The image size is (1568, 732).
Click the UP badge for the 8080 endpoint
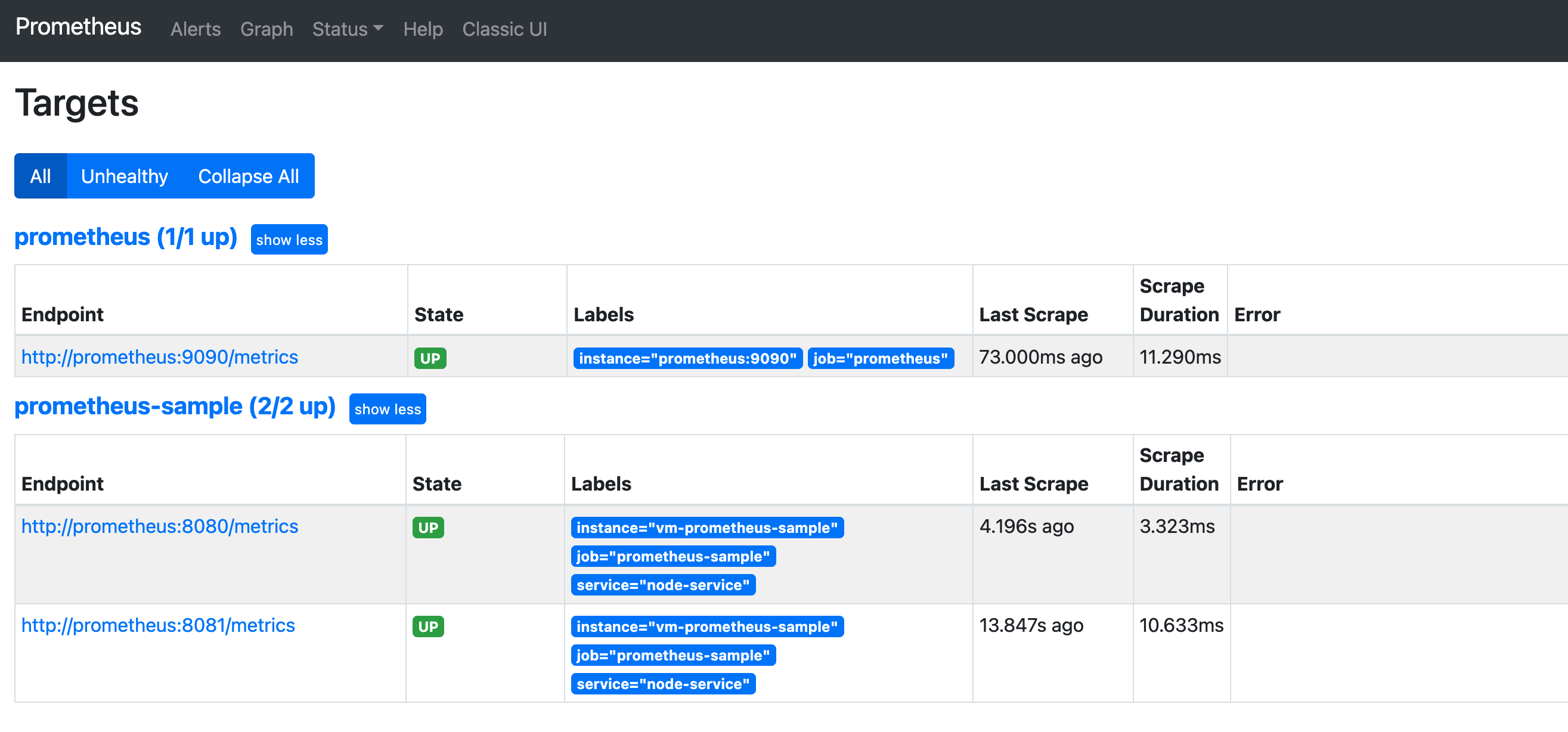pyautogui.click(x=429, y=527)
